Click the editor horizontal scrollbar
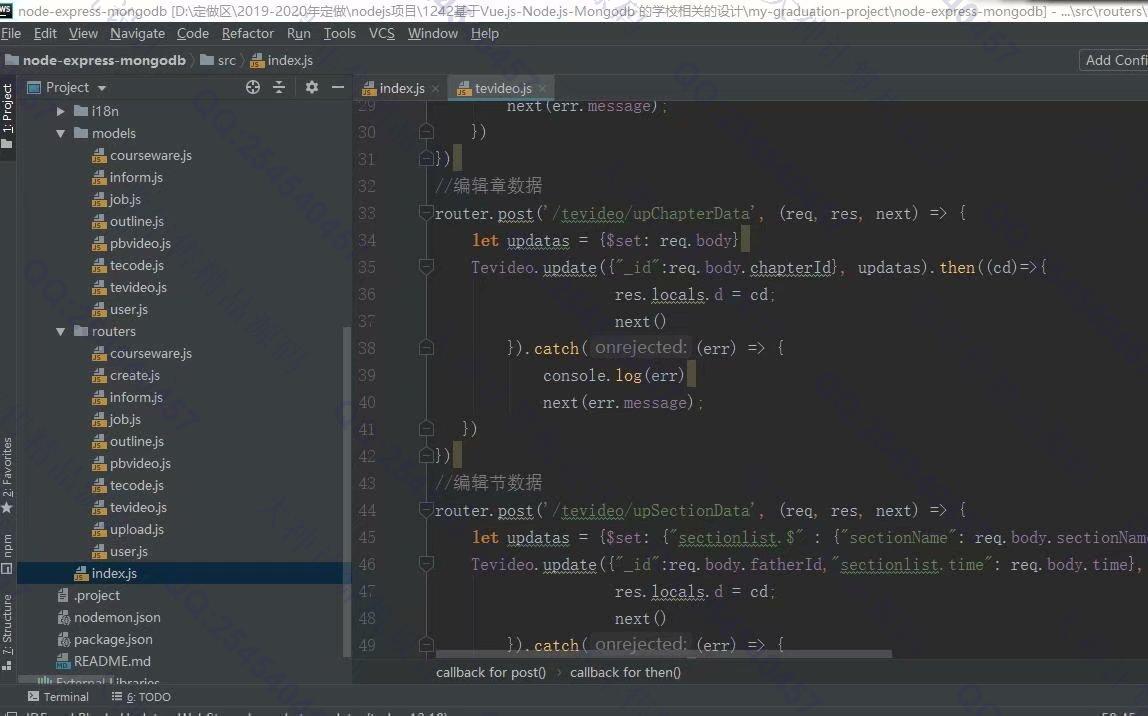 [x=663, y=653]
